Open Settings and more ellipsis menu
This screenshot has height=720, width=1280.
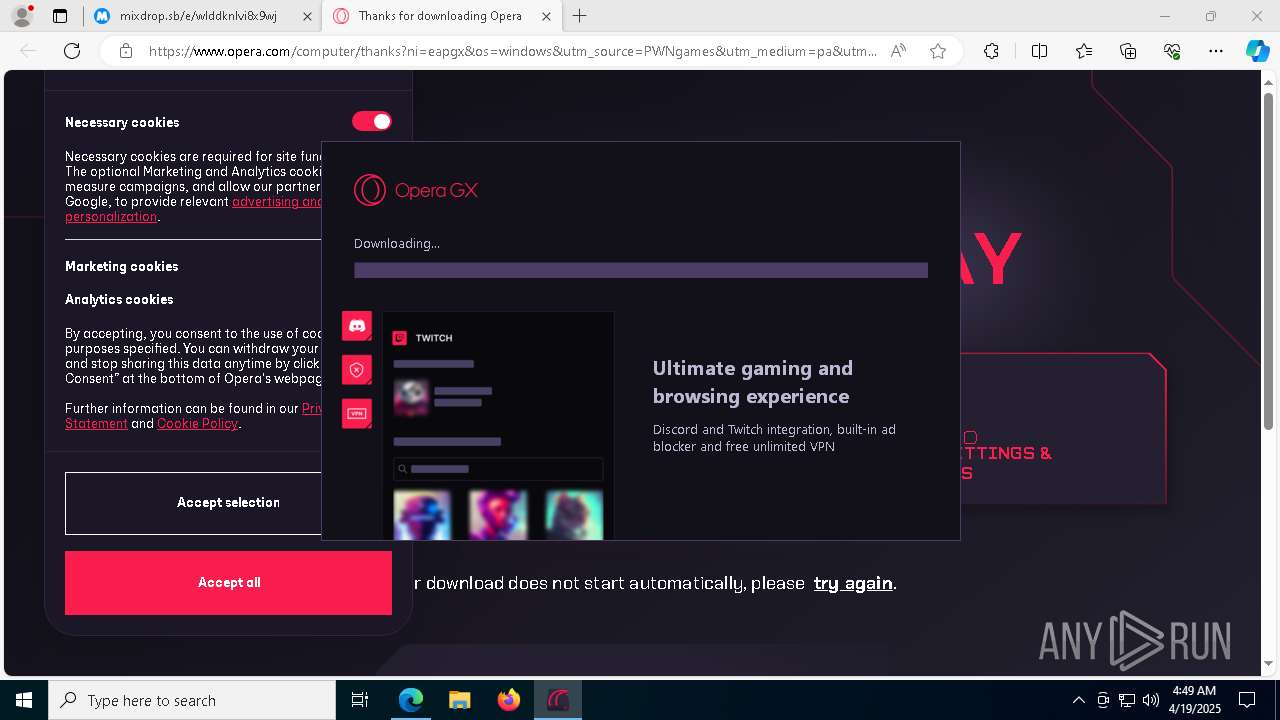1216,51
